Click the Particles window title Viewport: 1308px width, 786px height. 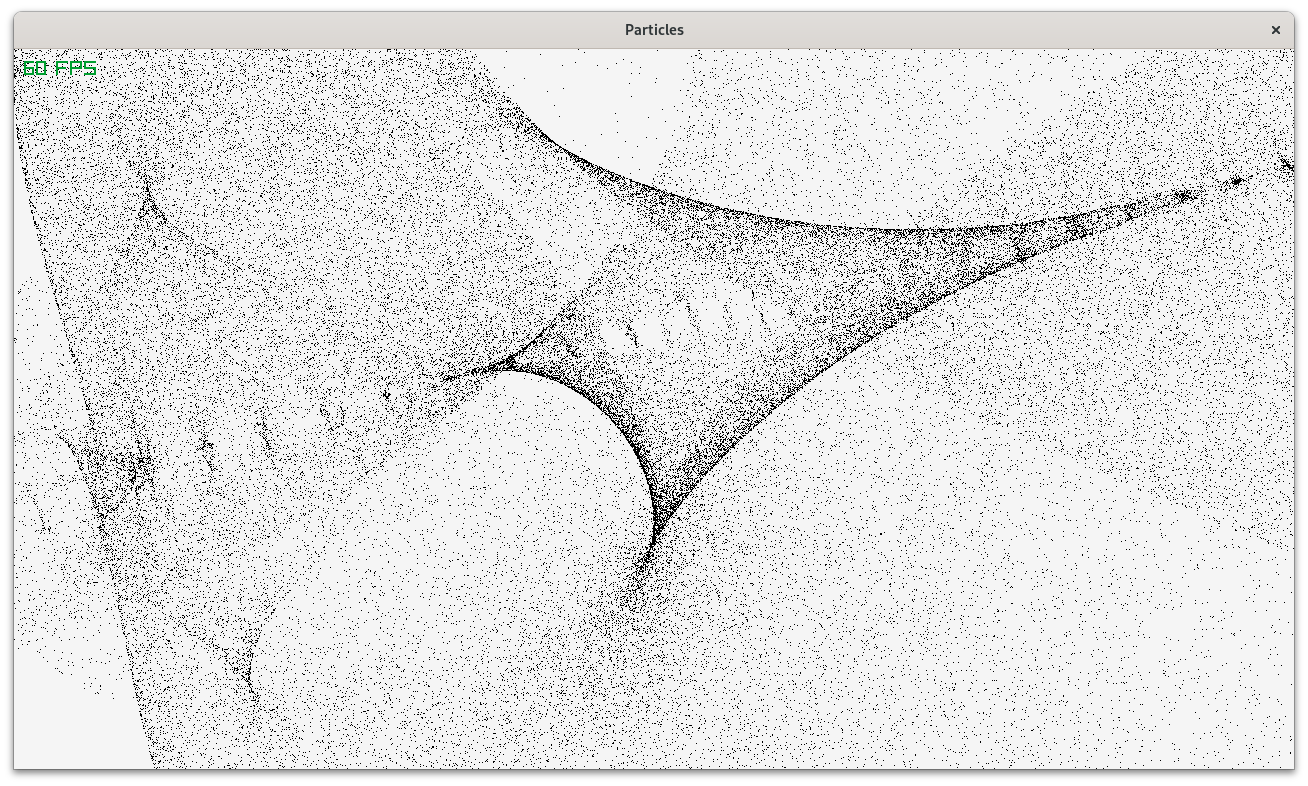pos(654,30)
